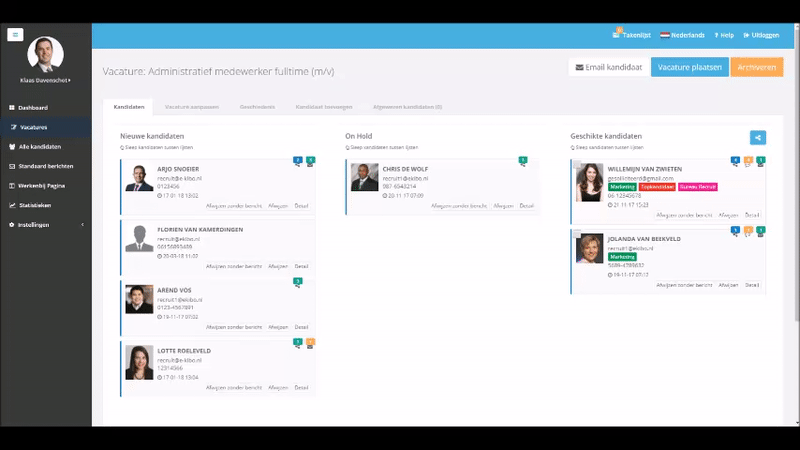Open Afgewezen kandidaten tab

pos(407,107)
